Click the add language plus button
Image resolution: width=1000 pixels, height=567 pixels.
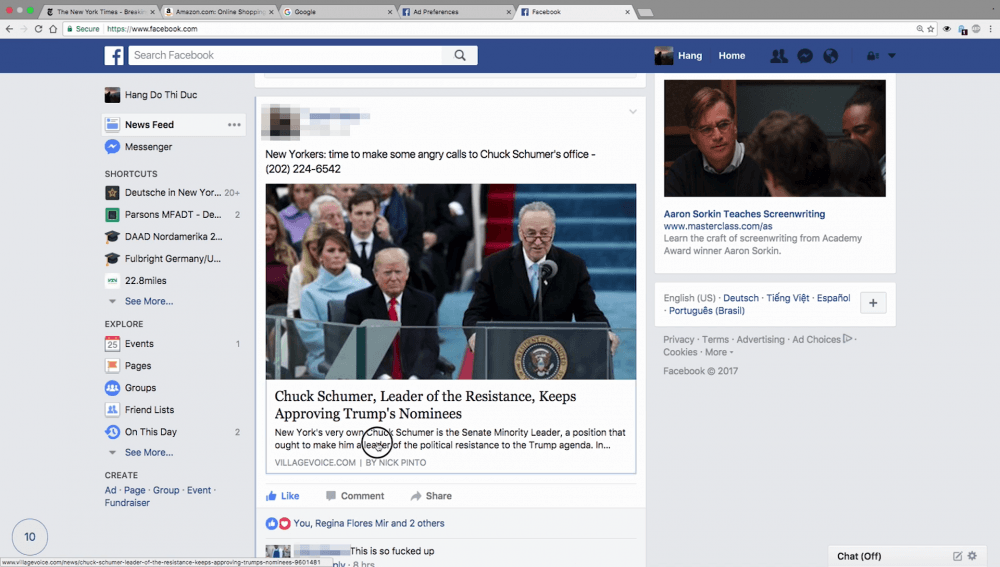pos(872,304)
